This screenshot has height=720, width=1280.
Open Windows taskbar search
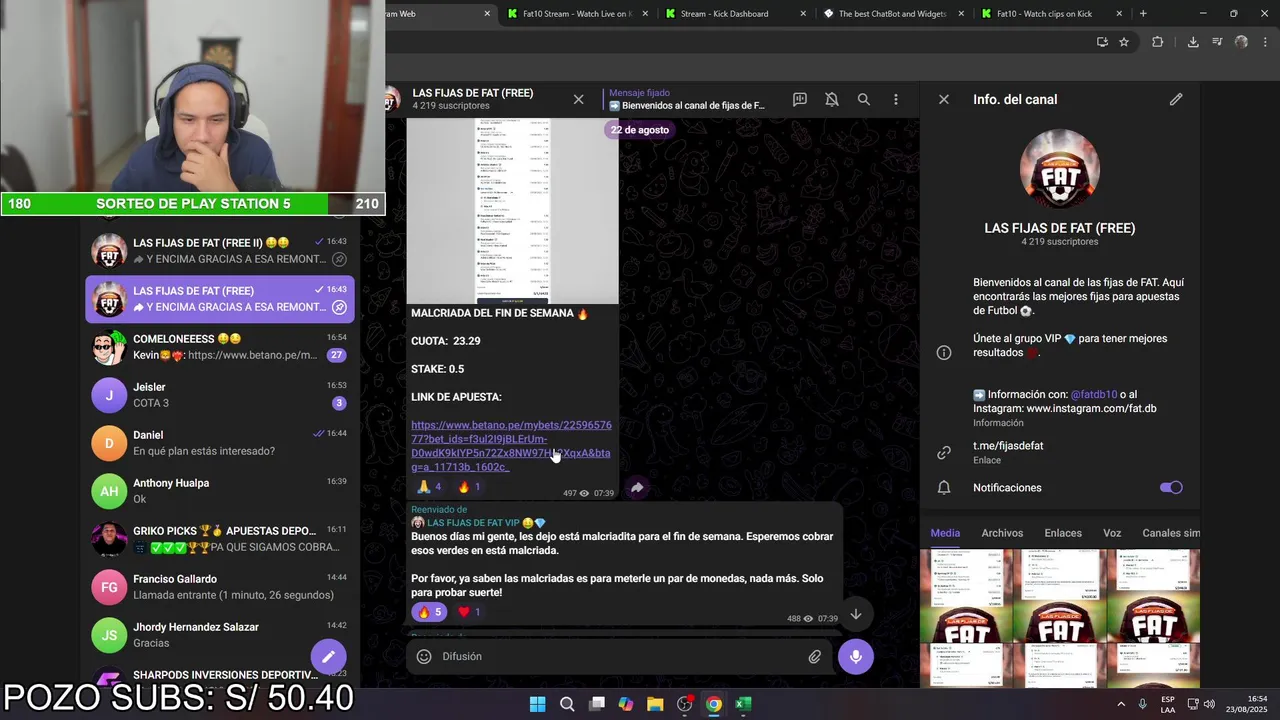coord(567,704)
